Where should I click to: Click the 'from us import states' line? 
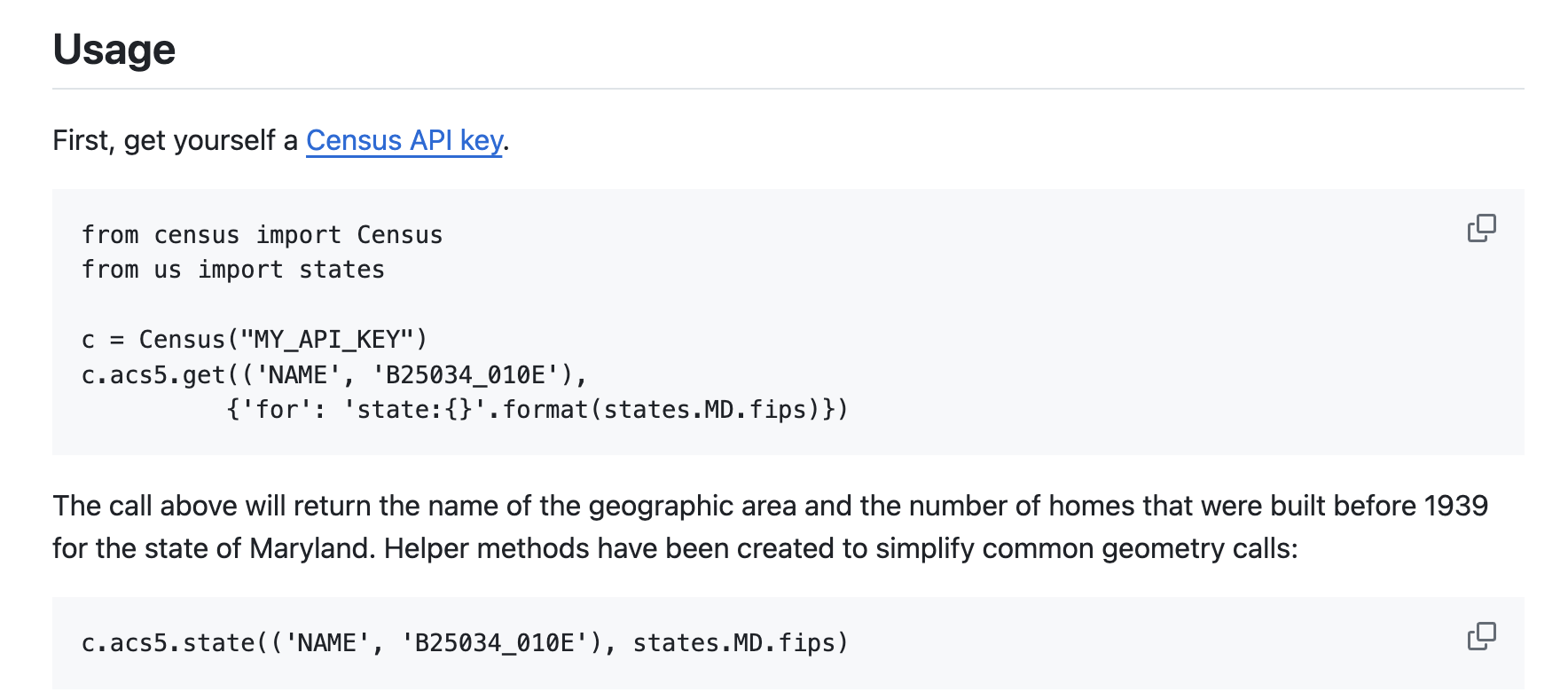[x=233, y=270]
